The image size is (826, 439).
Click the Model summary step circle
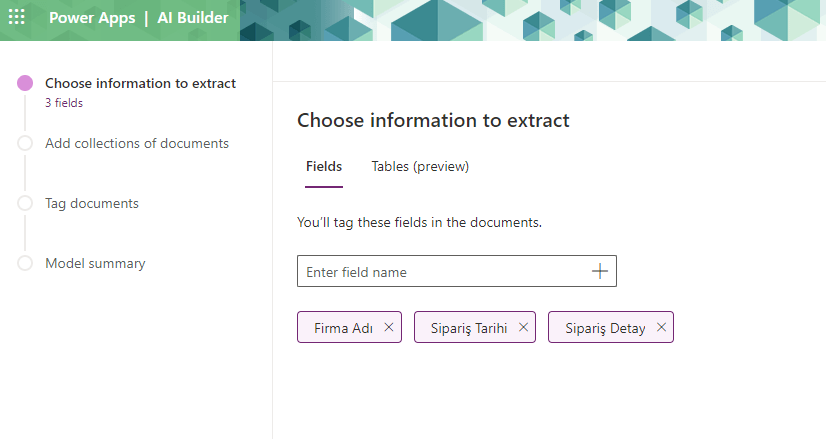[25, 264]
